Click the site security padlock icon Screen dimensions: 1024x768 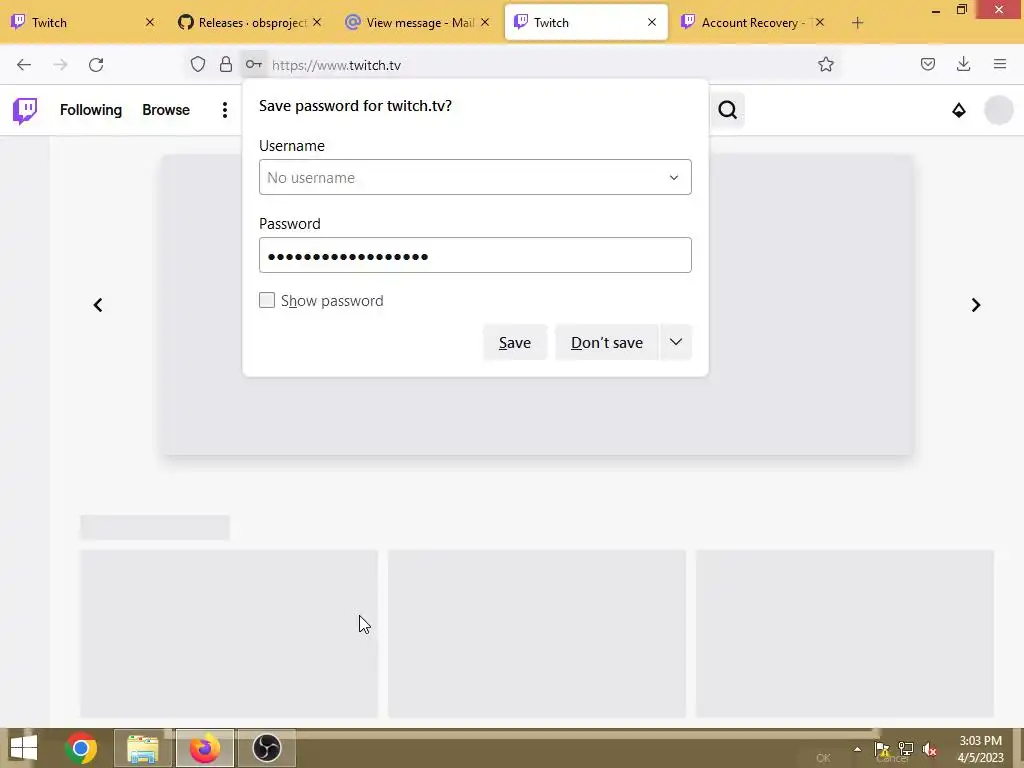(226, 64)
